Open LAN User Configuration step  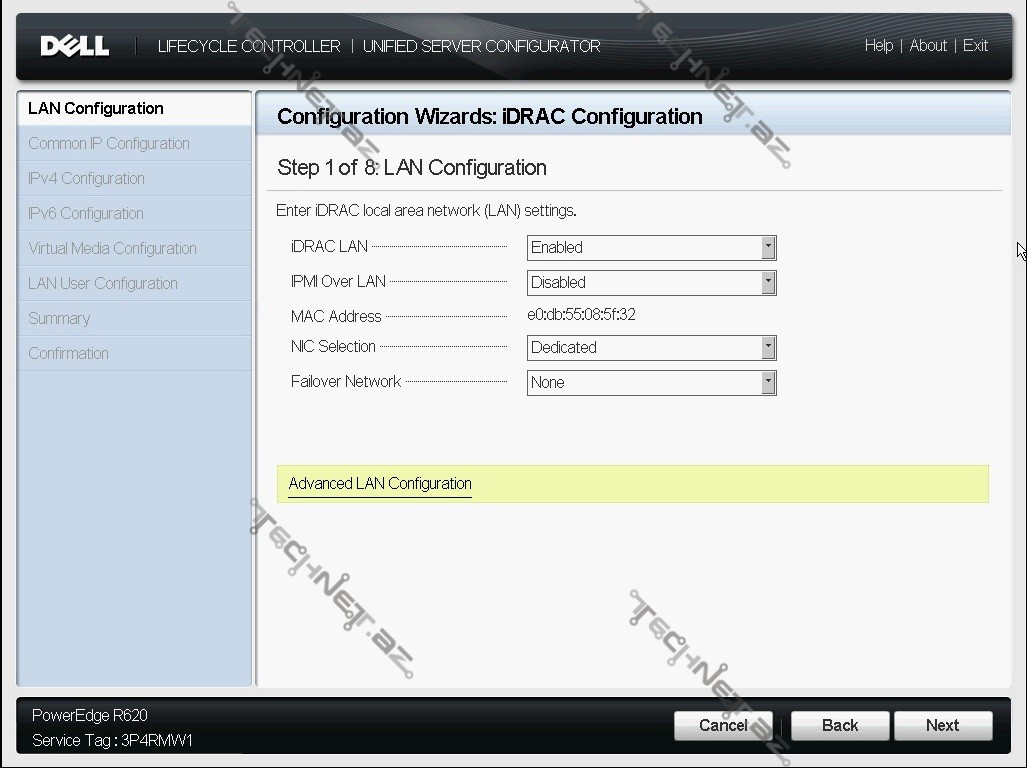click(103, 284)
